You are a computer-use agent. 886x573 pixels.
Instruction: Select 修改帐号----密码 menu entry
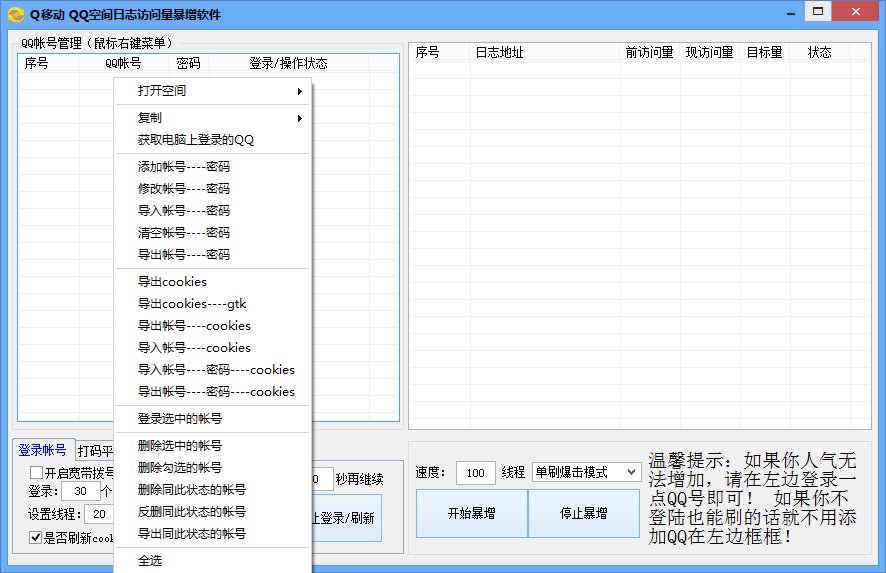pos(213,189)
